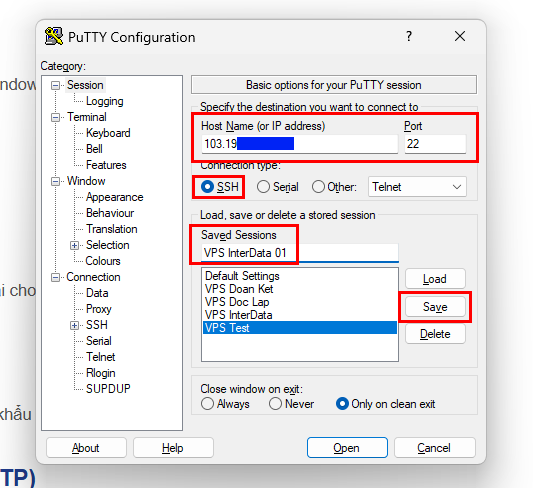Open the Telnet connection type dropdown
This screenshot has width=533, height=488.
click(x=417, y=187)
